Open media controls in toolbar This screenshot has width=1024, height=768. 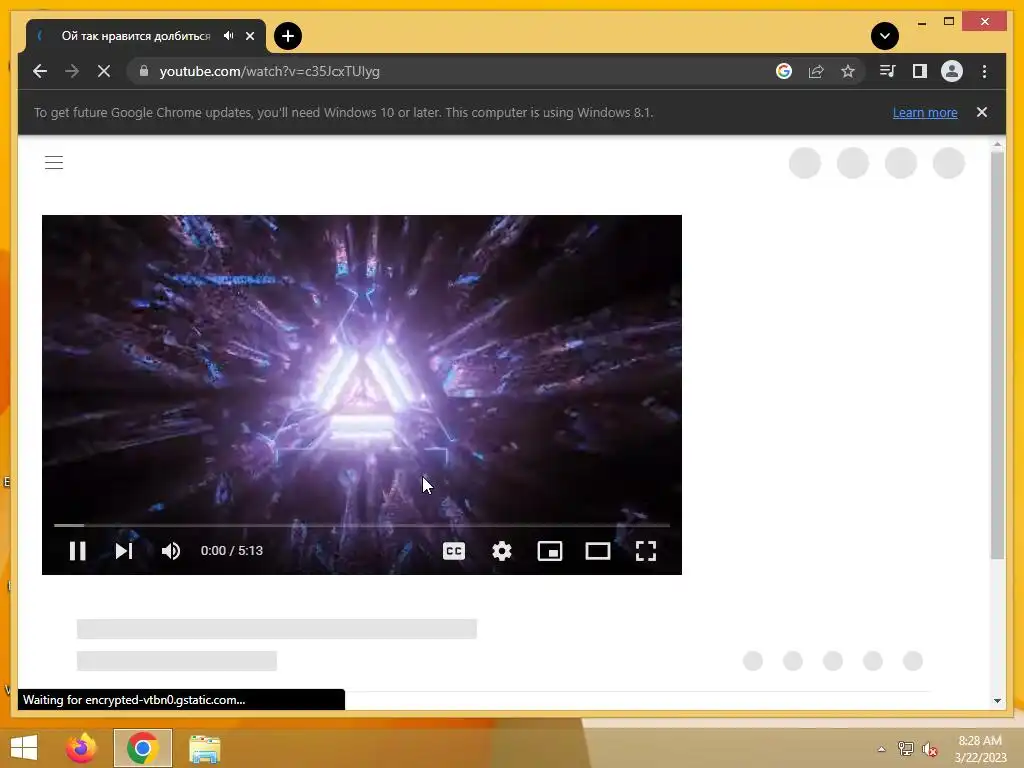(x=888, y=71)
